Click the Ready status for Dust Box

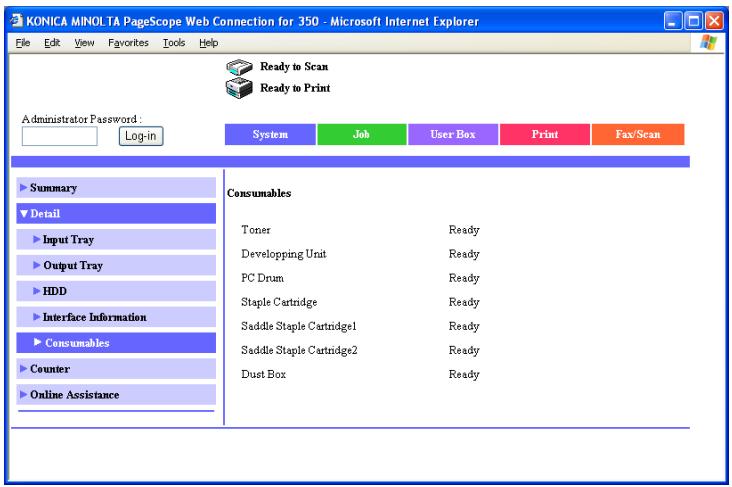[x=464, y=374]
